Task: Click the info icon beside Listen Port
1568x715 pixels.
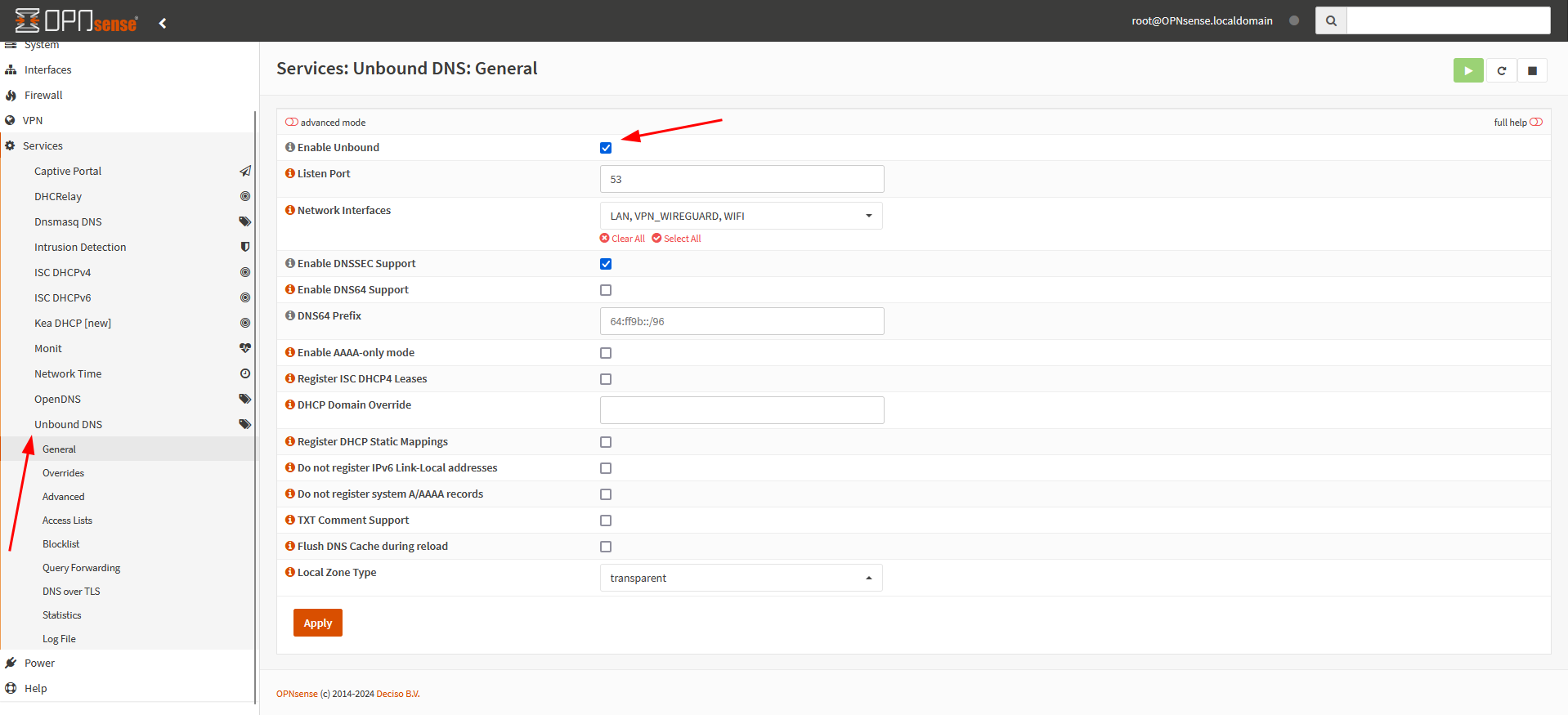Action: coord(289,173)
